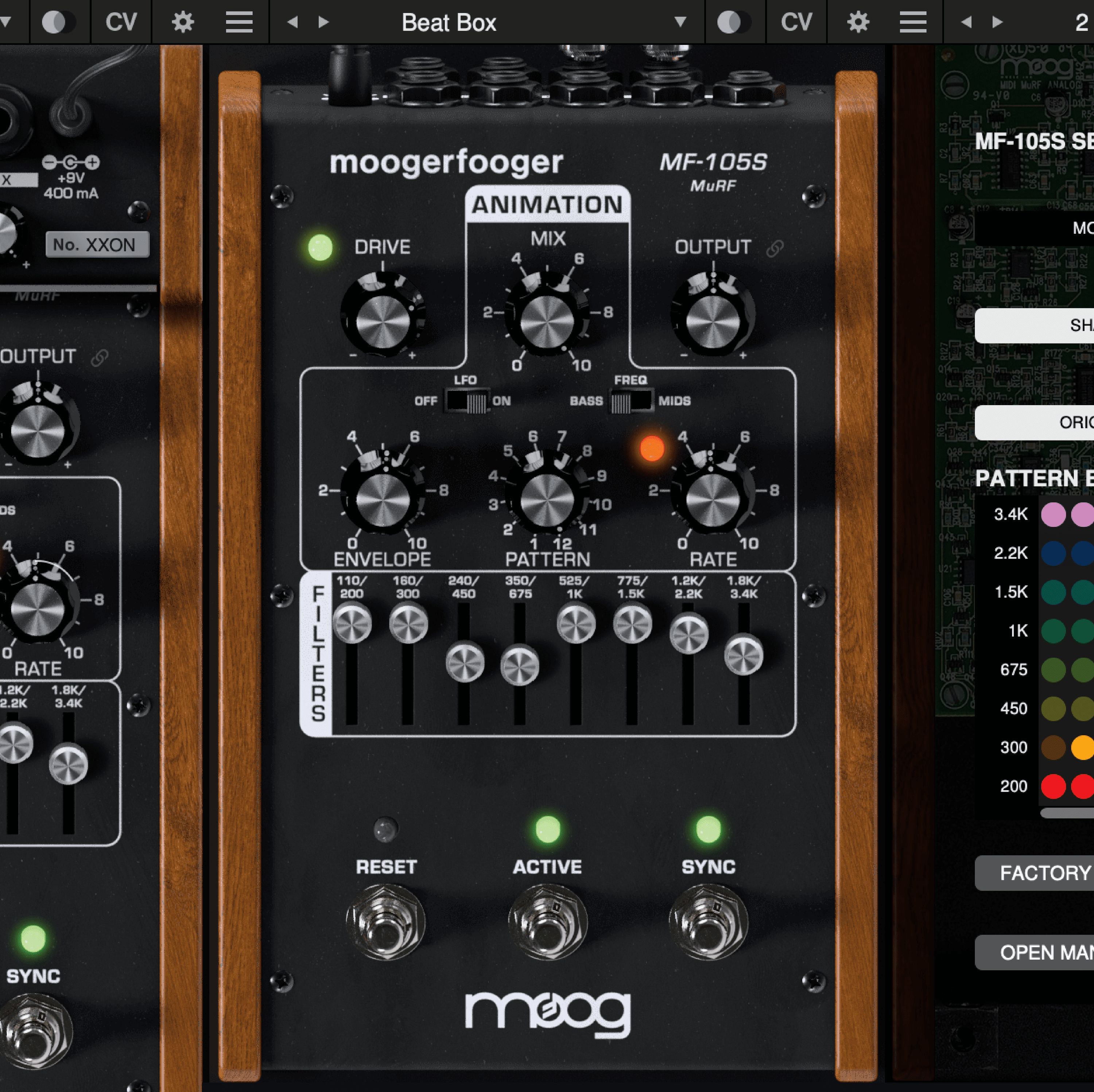Click the Beat Box preset name
Screen dimensions: 1094x1092
449,23
